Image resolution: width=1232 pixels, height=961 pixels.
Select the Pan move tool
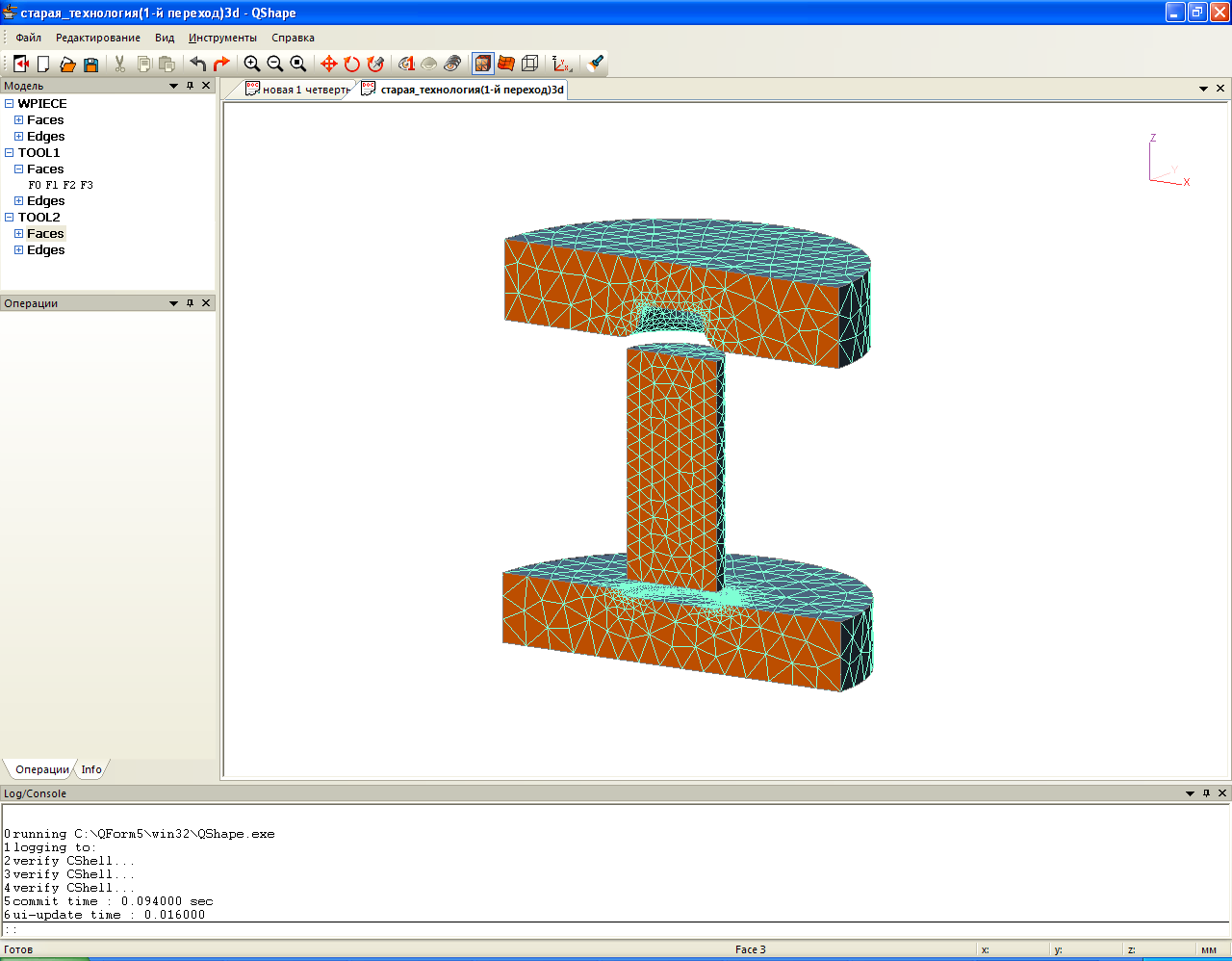point(328,64)
